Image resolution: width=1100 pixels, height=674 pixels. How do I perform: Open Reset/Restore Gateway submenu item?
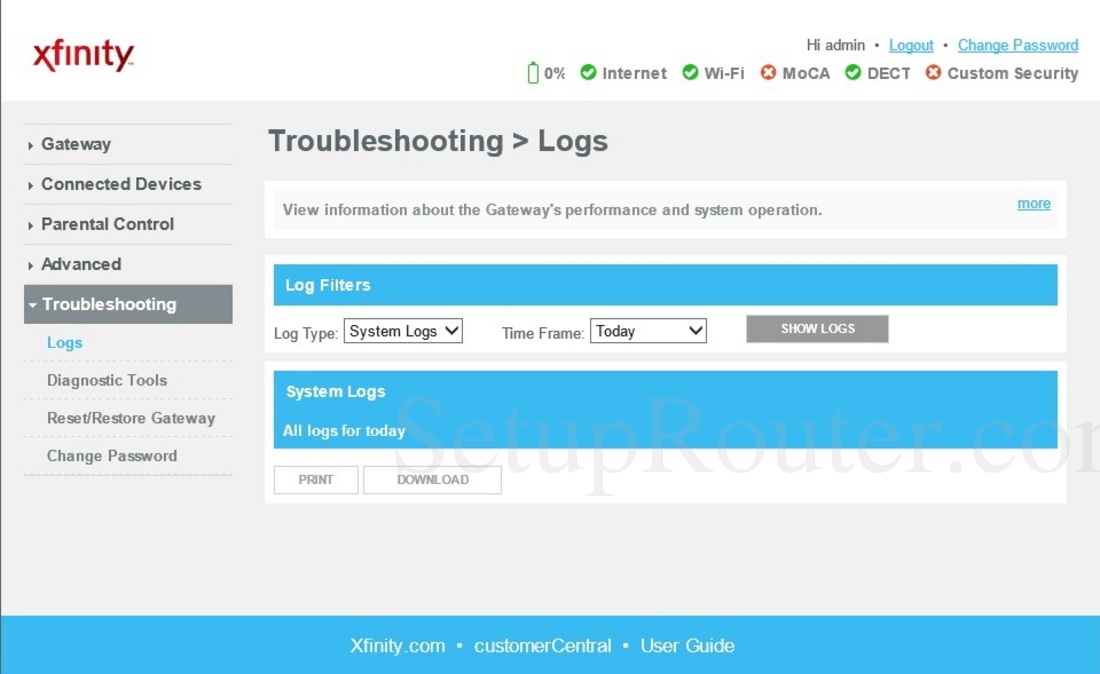131,418
